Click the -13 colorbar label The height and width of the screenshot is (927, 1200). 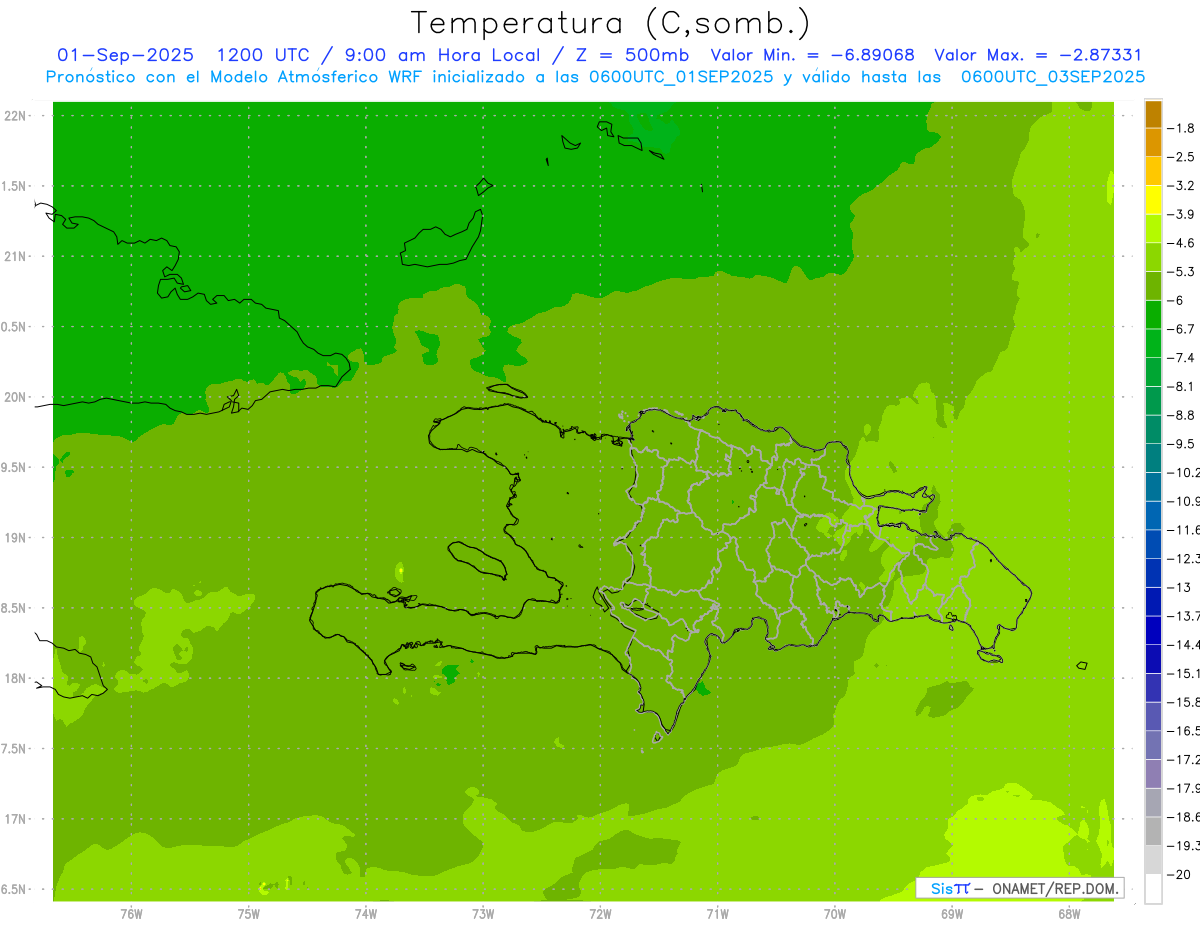pos(1179,587)
